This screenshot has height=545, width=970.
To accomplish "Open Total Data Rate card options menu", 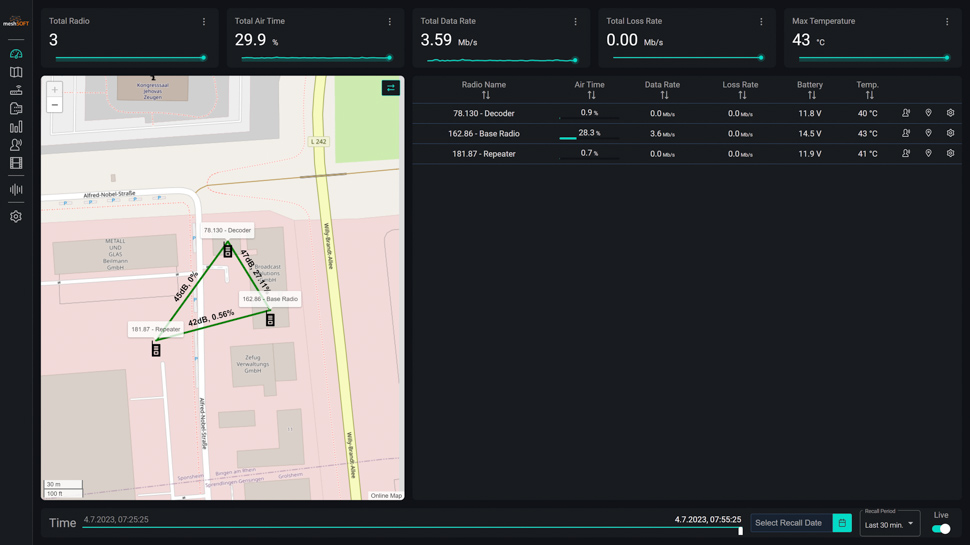I will coord(575,22).
